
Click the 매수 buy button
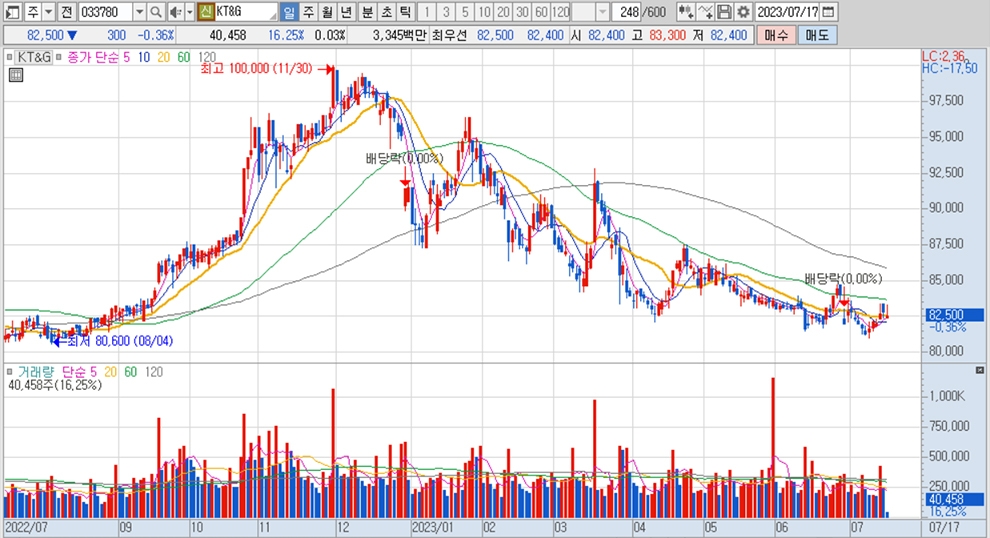point(776,35)
